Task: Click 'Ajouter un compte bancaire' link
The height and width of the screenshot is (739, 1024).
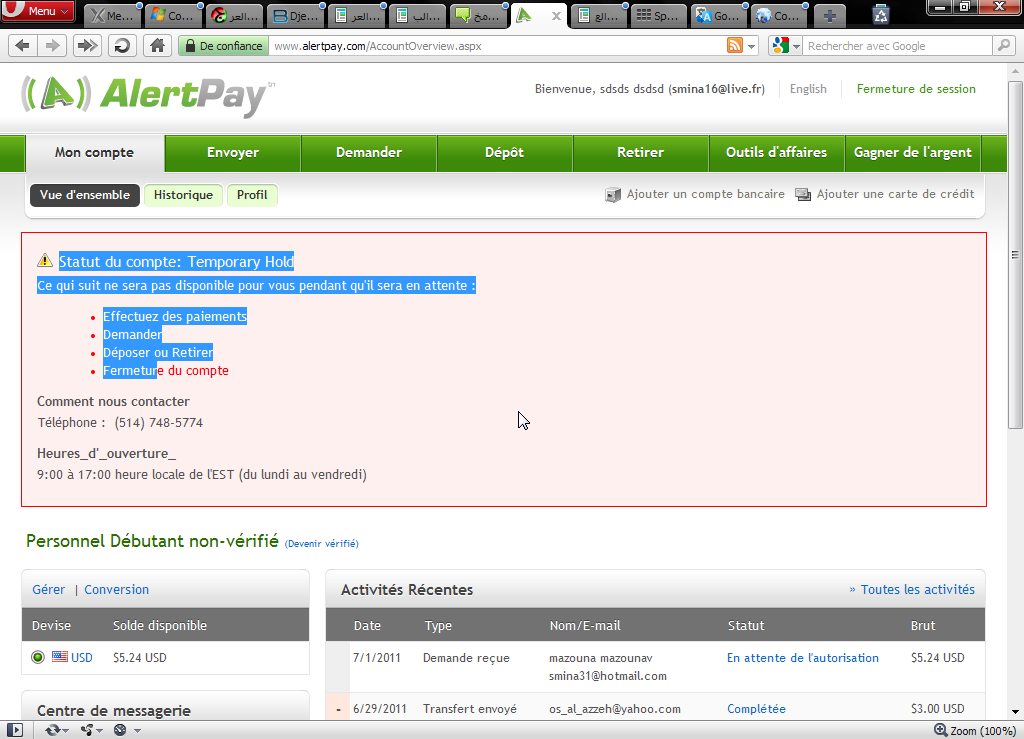Action: coord(705,194)
